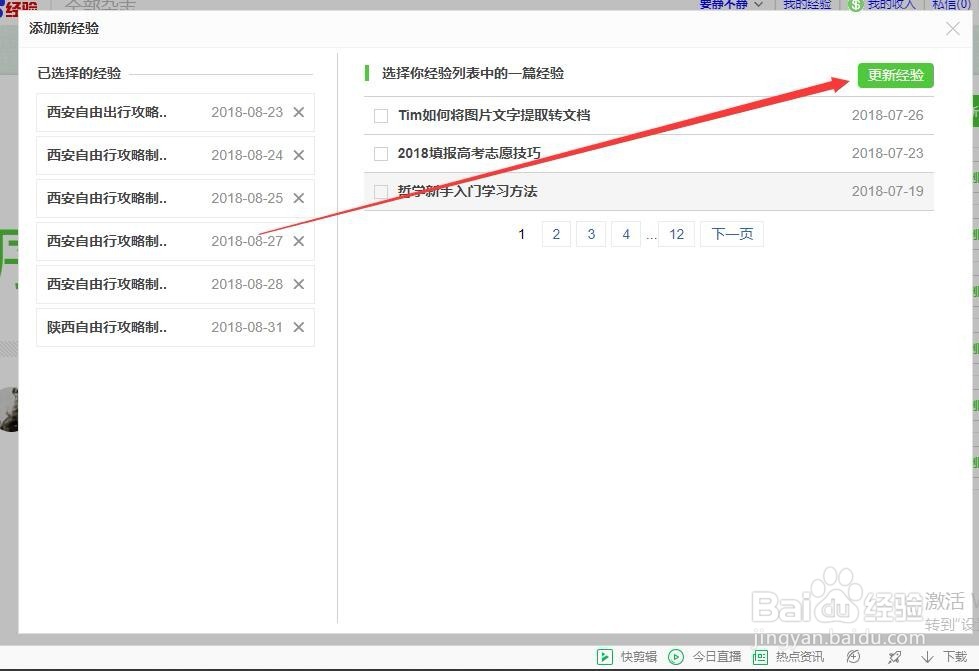Check the box for Tim如何将图片文字提取转文档
Image resolution: width=979 pixels, height=671 pixels.
[x=381, y=115]
